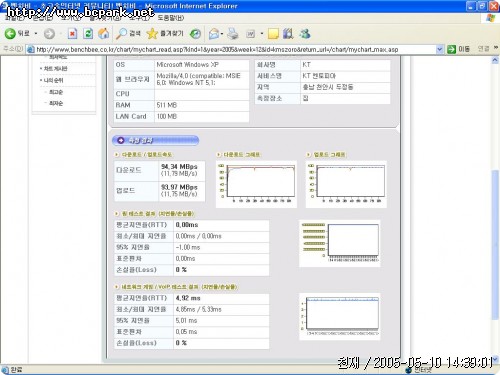Click the Internet Explorer title bar icon
Image resolution: width=500 pixels, height=375 pixels.
[x=4, y=6]
